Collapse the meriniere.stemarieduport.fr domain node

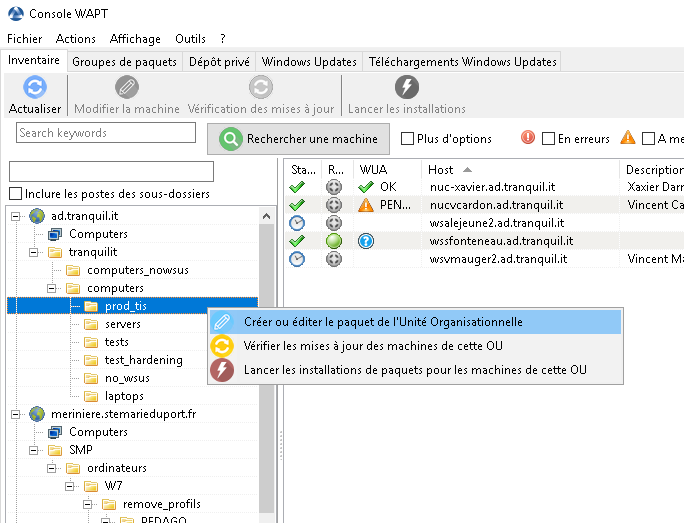coord(15,414)
